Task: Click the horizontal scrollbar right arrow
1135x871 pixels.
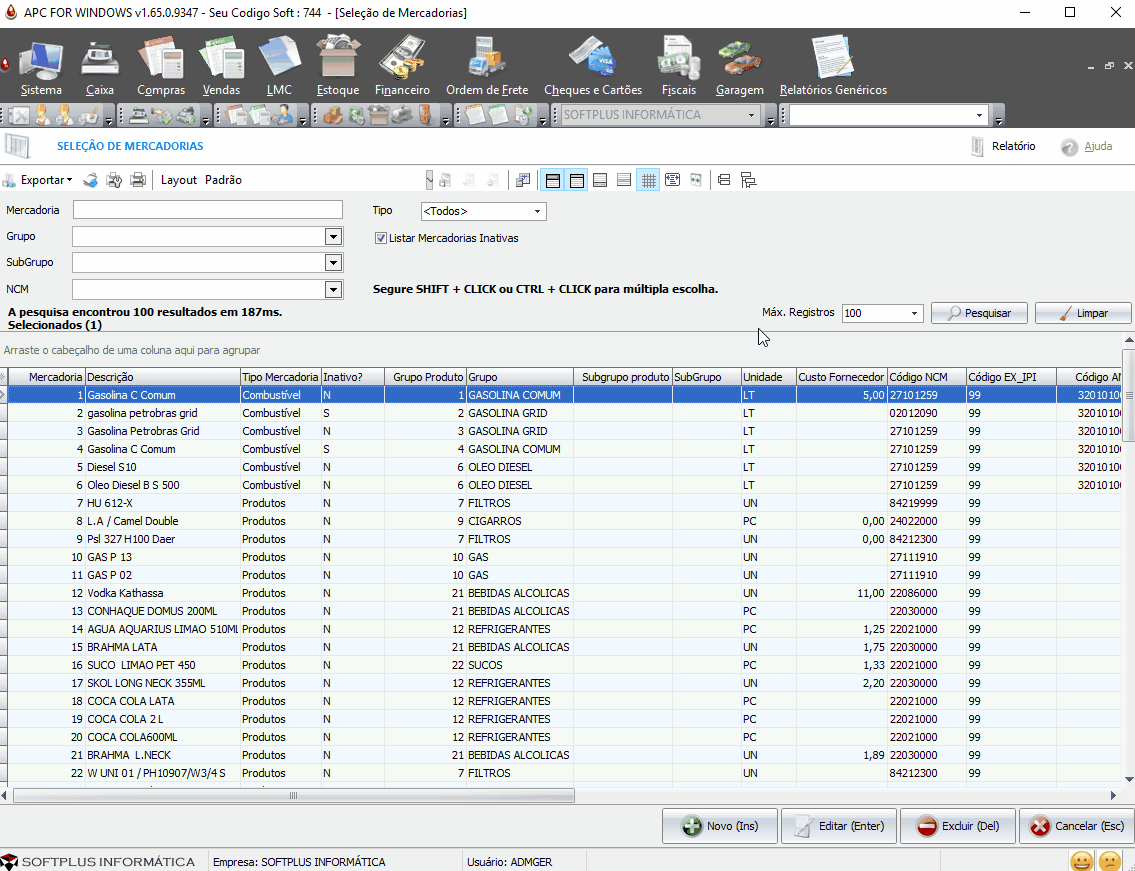Action: pyautogui.click(x=1113, y=796)
